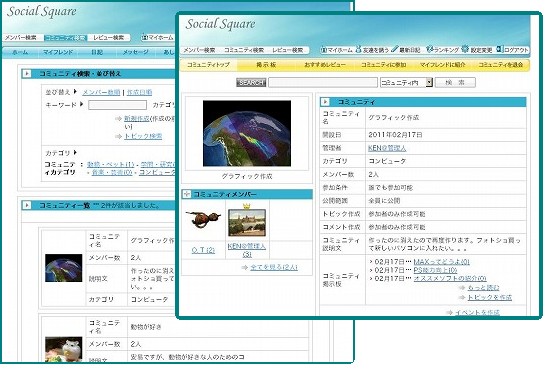Image resolution: width=551 pixels, height=378 pixels.
Task: Click O.T member avatar thumbnail
Action: coord(203,219)
